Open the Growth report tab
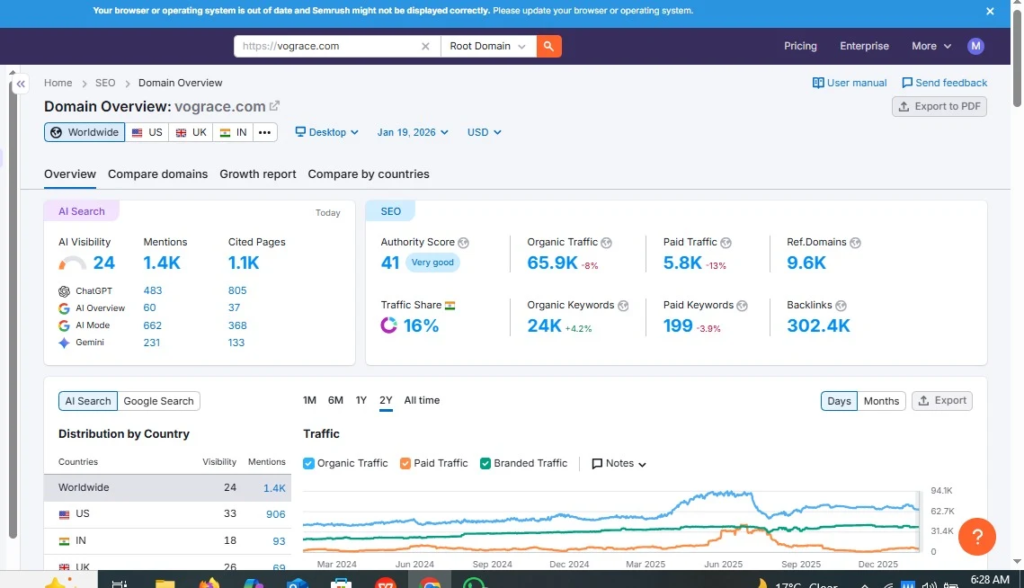Screen dimensions: 1024x588 (x=258, y=174)
